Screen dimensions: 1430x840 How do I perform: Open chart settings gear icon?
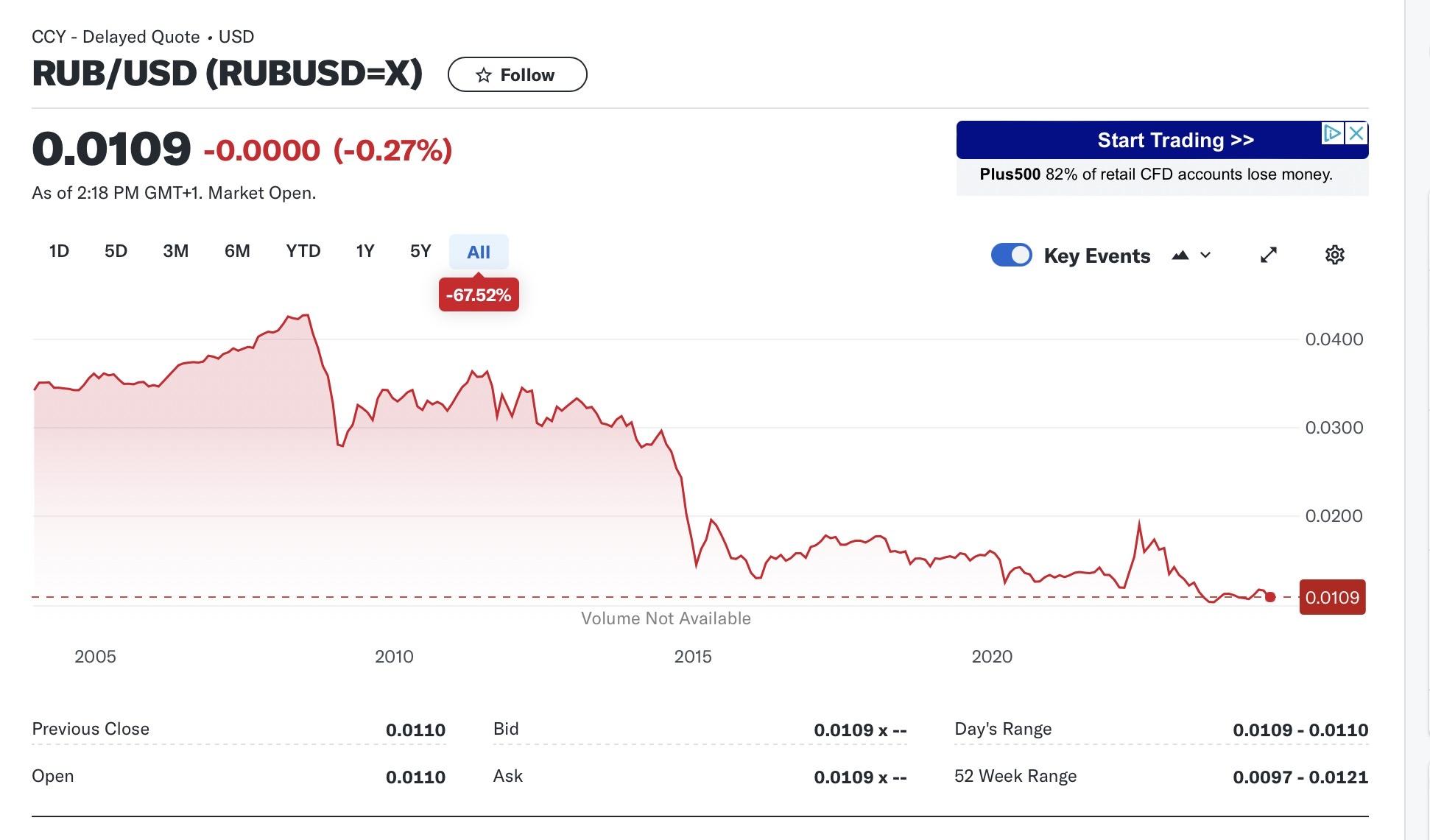tap(1334, 255)
